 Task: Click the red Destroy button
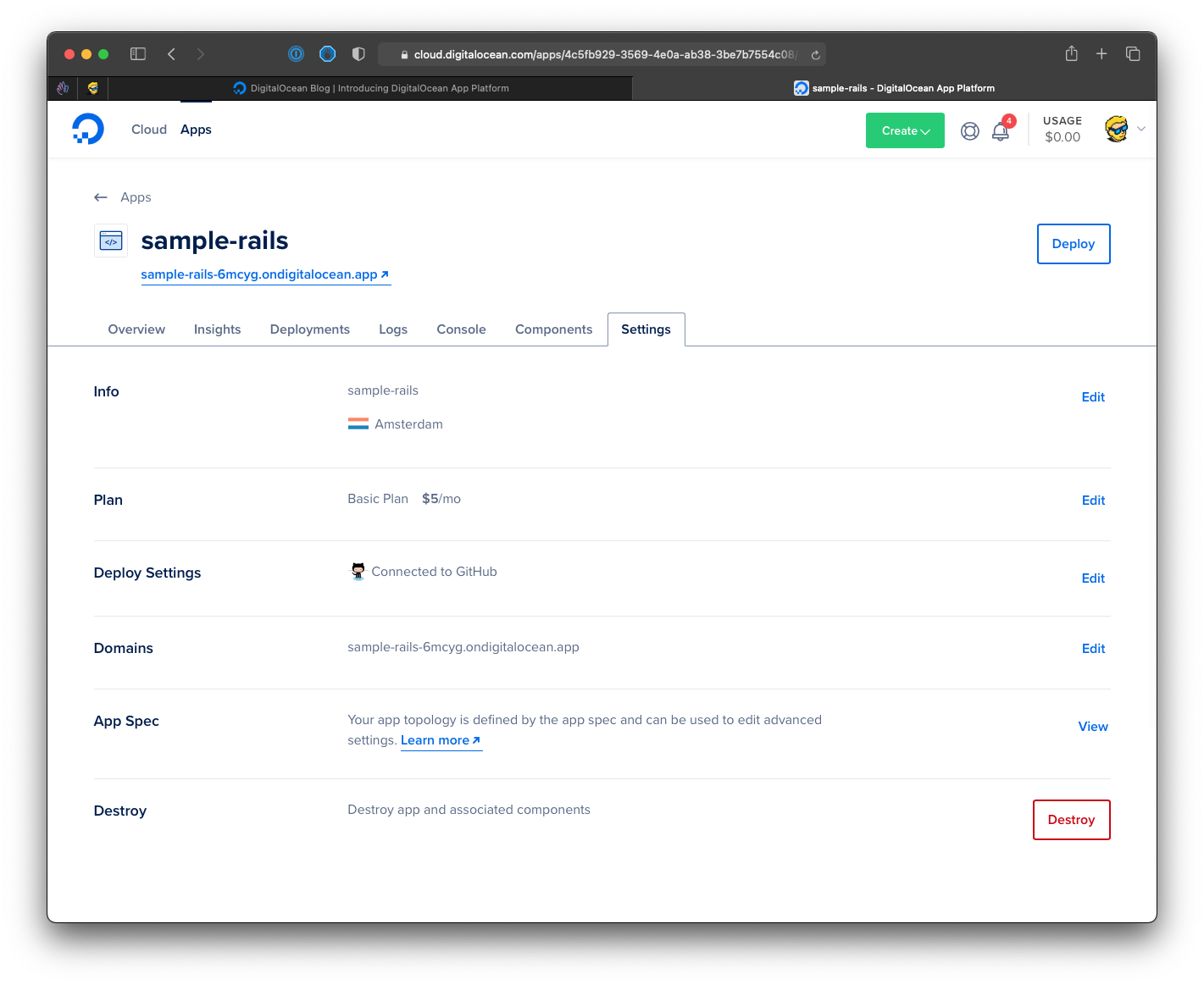click(x=1071, y=820)
